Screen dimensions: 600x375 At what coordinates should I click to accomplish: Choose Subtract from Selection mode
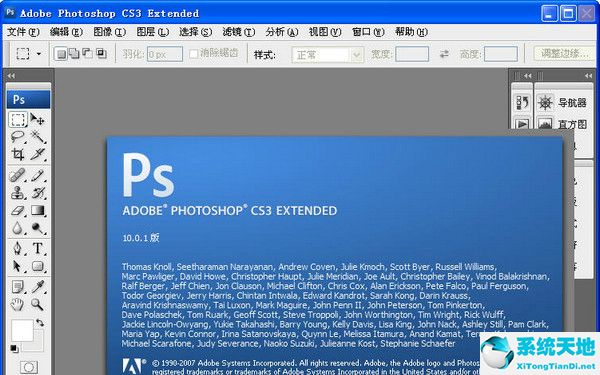pos(88,54)
